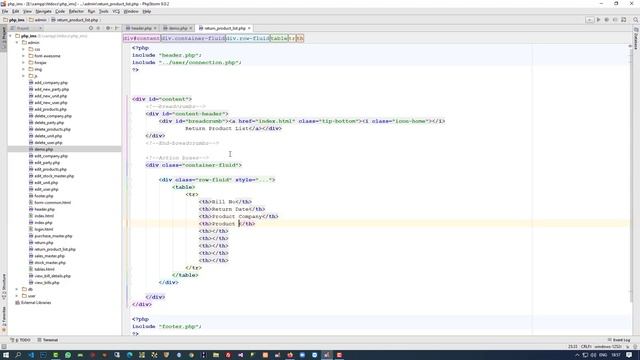This screenshot has height=360, width=640.
Task: Open the notification center icon in taskbar
Action: 629,355
